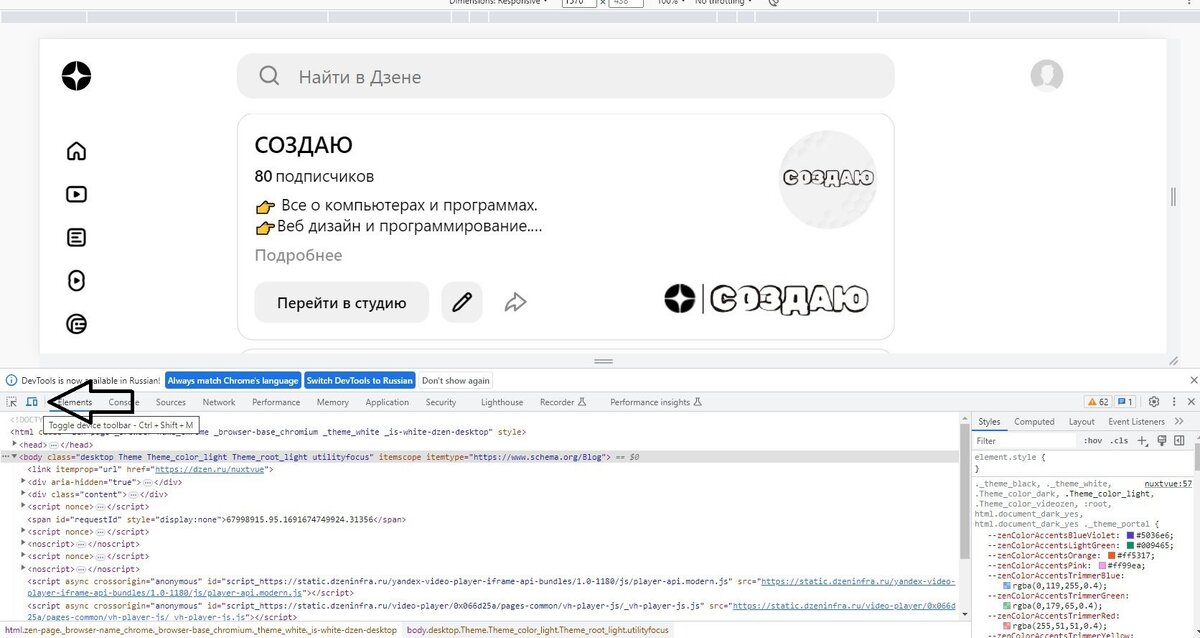
Task: Open the Home icon in Dzen sidebar
Action: pos(76,151)
